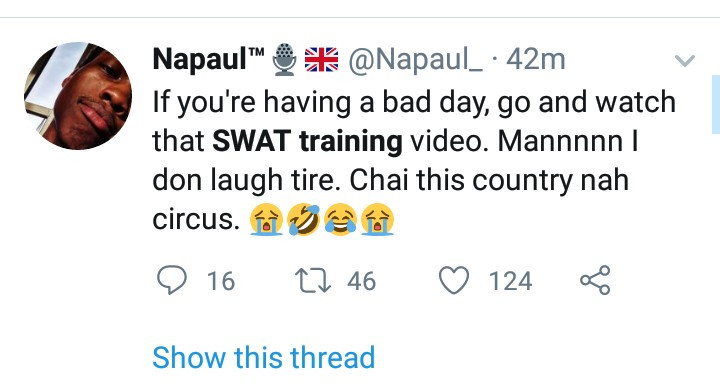
Task: Click the retweet count 46
Action: tap(361, 281)
